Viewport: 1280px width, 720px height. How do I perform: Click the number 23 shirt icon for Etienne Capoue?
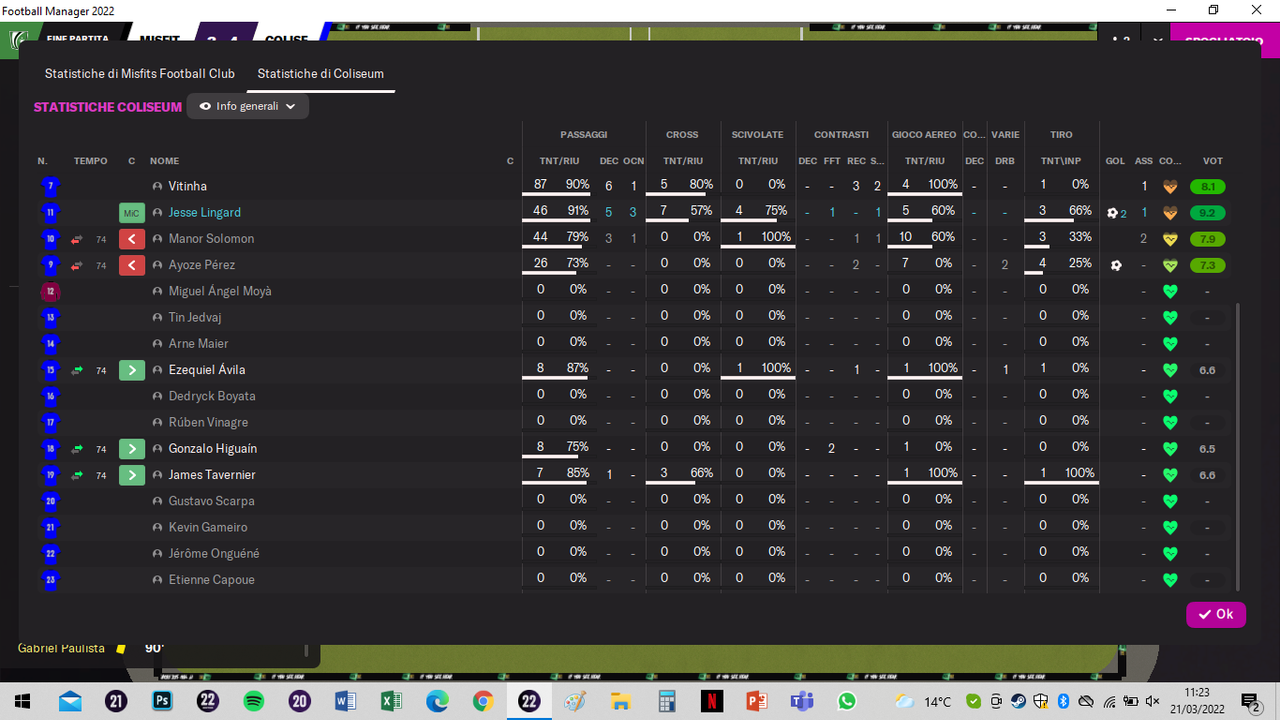coord(51,579)
